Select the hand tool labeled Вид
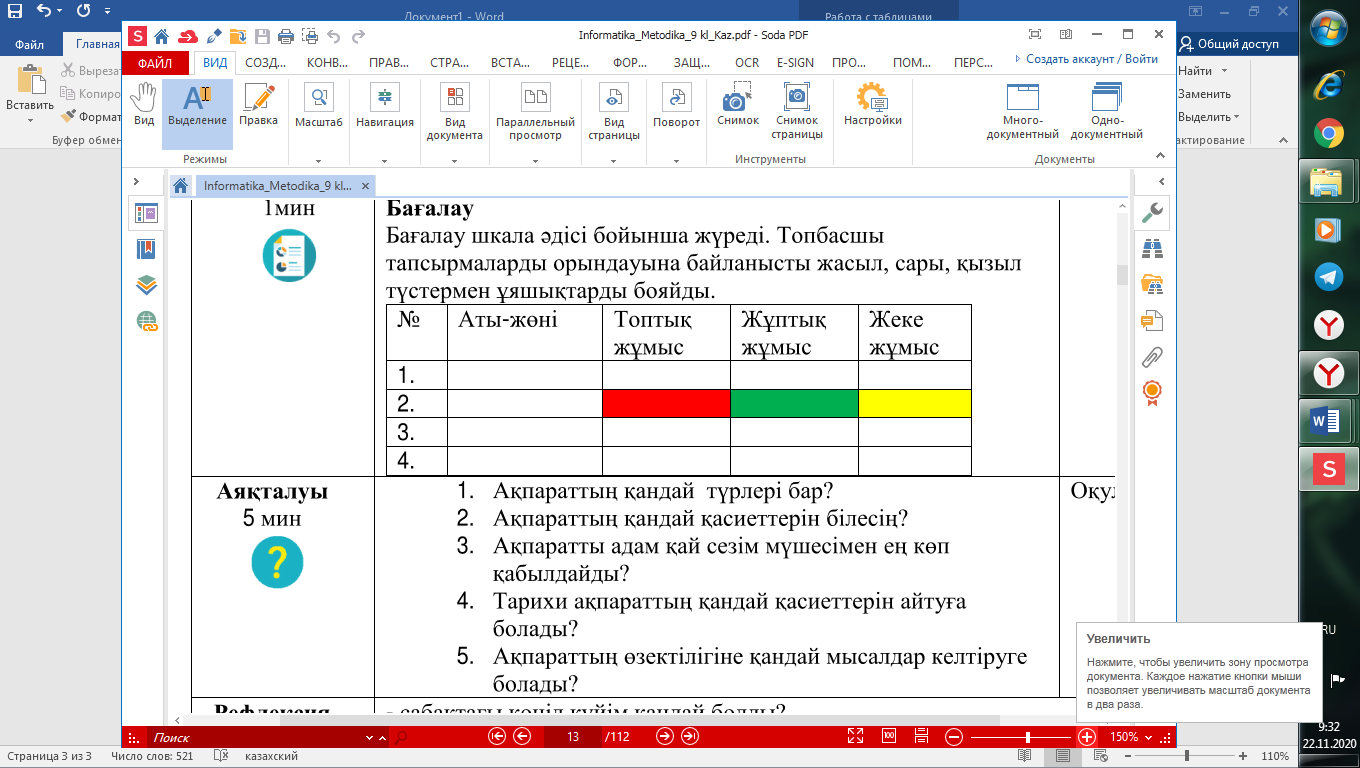Screen dimensions: 1360x768 [144, 105]
